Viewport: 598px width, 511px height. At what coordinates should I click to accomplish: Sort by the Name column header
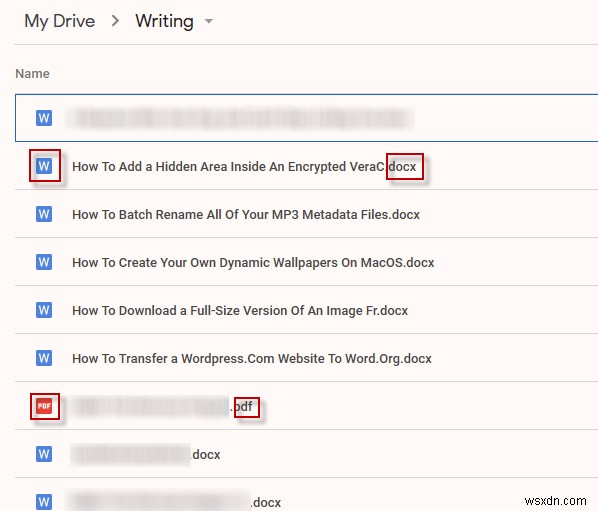click(x=32, y=74)
